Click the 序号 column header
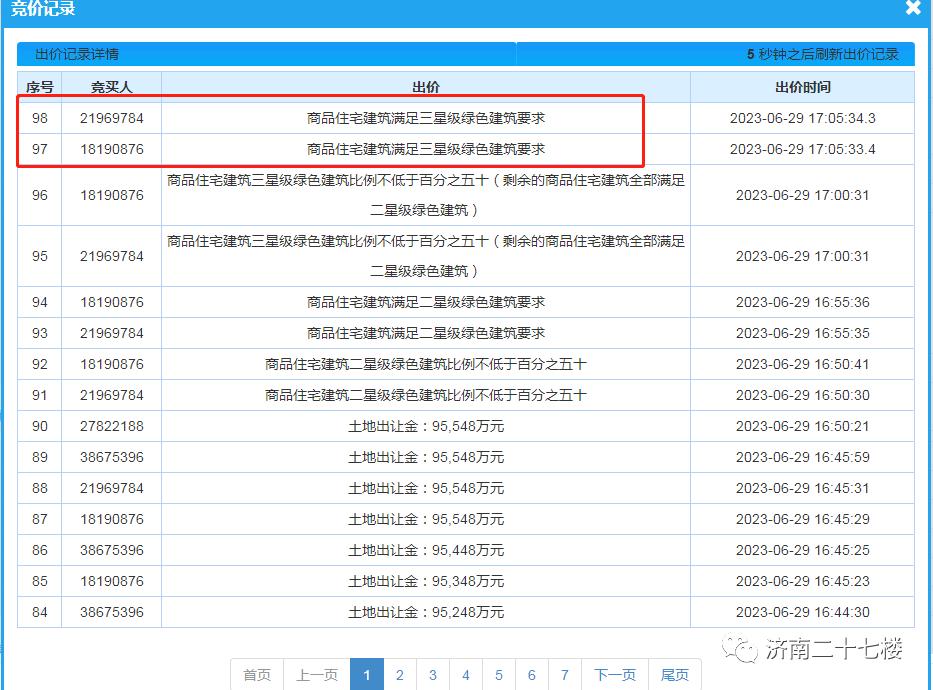Image resolution: width=933 pixels, height=690 pixels. pos(38,87)
